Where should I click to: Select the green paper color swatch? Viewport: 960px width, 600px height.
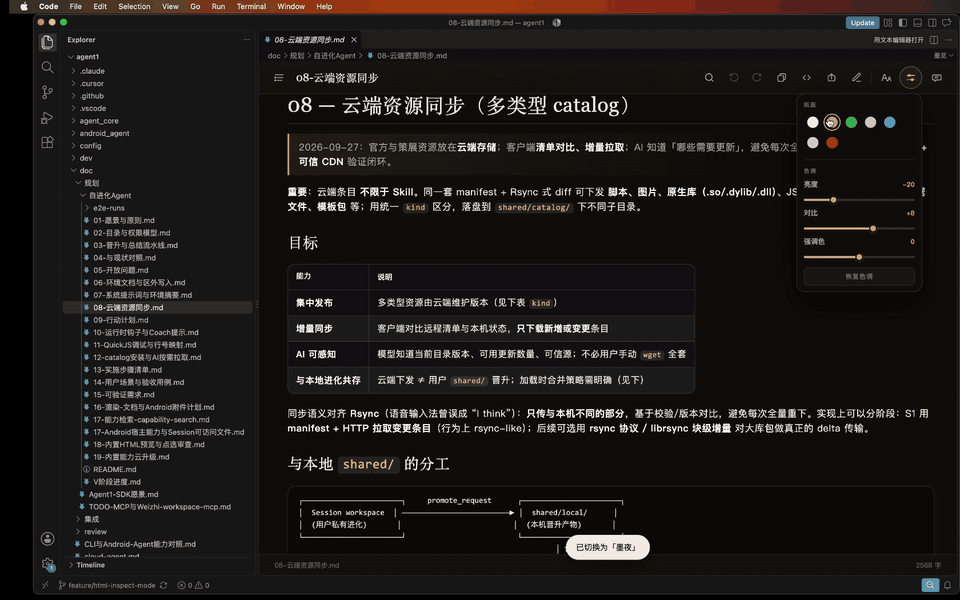(x=851, y=122)
